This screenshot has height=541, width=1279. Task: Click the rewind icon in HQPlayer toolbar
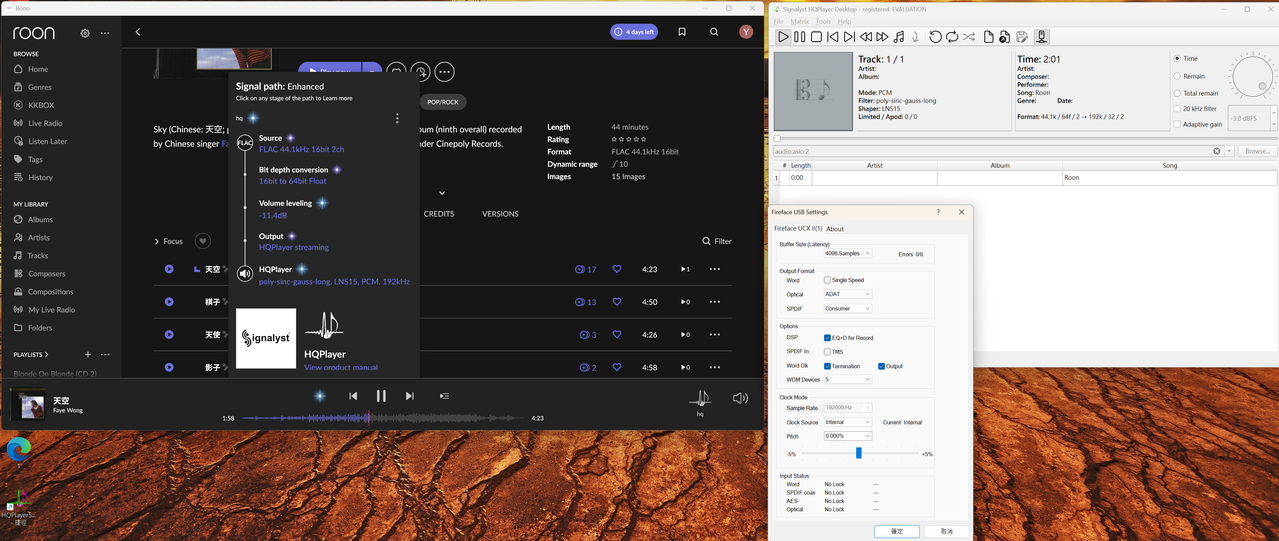866,37
